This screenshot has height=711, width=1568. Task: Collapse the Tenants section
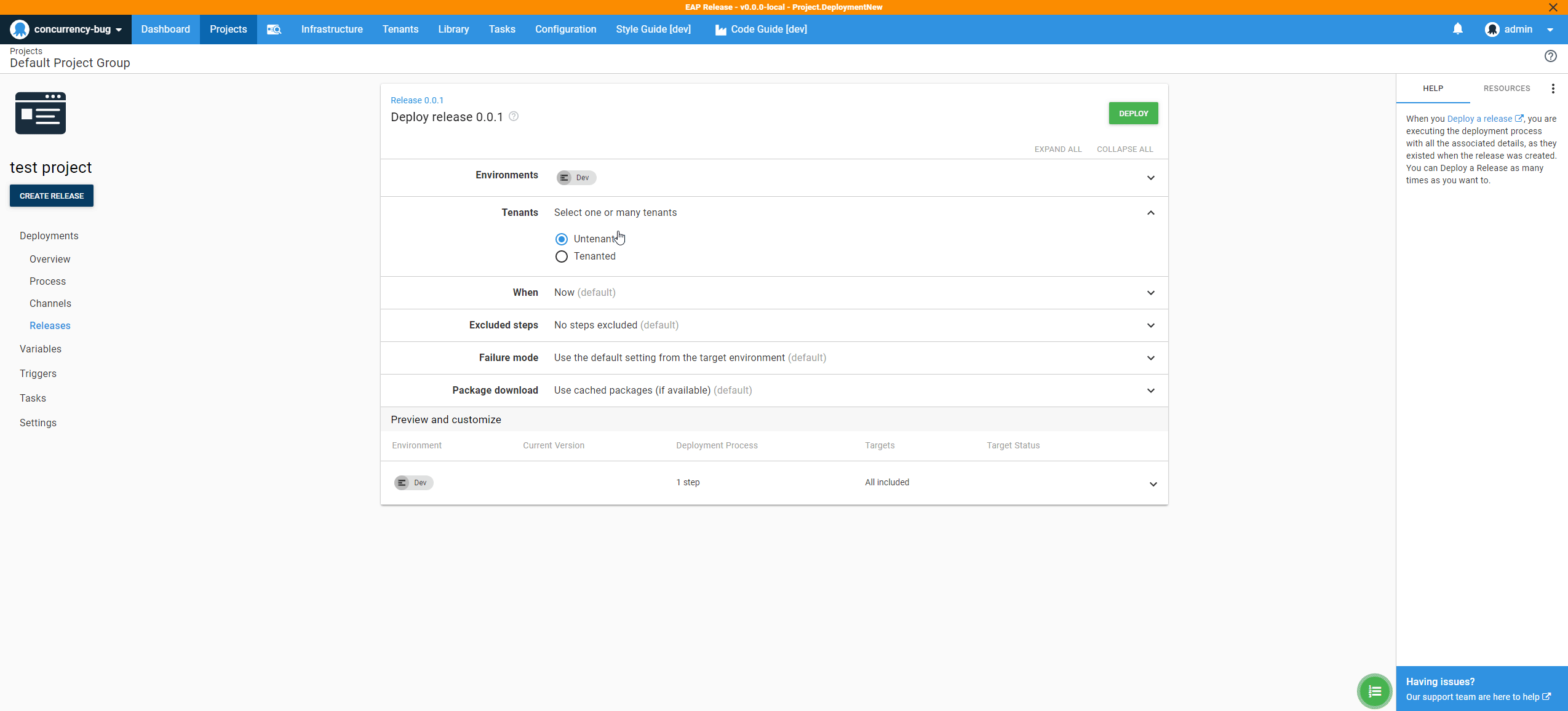pos(1150,213)
